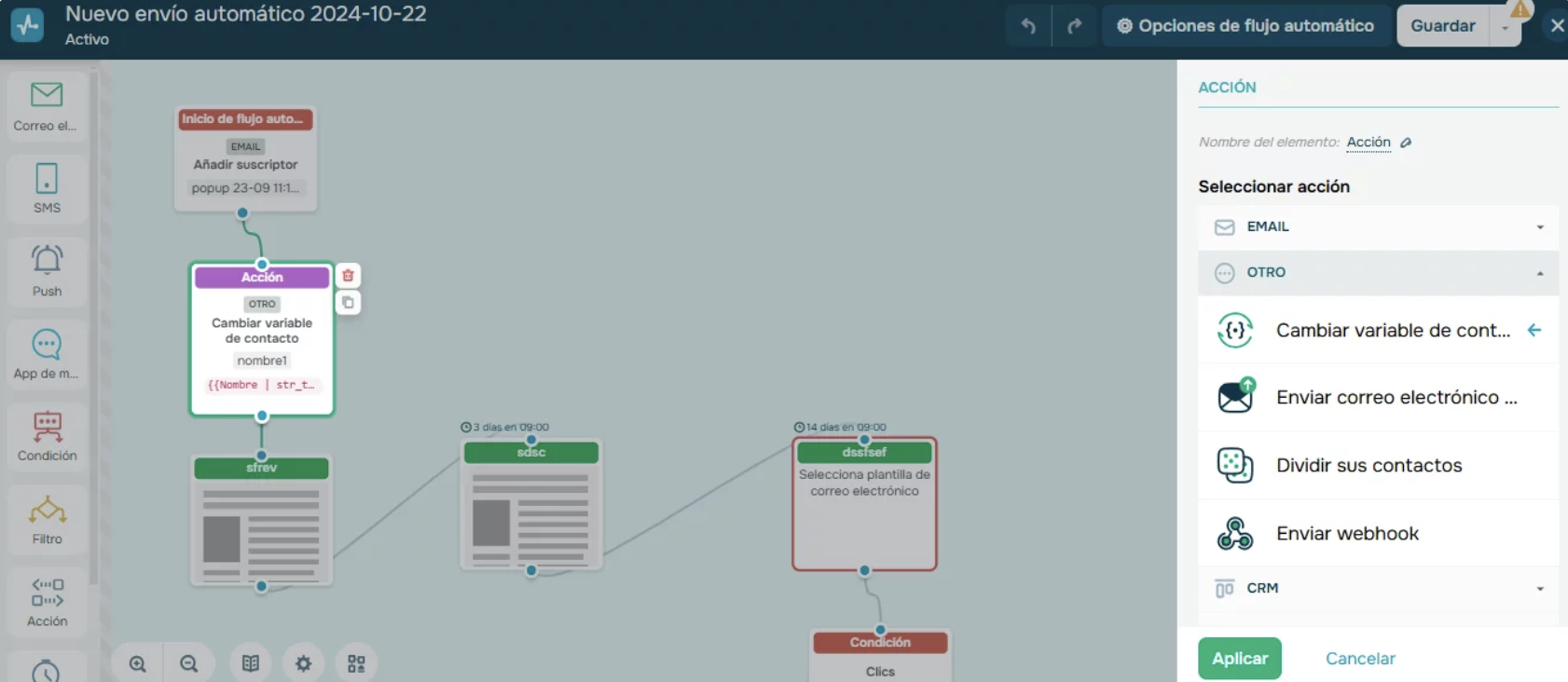Click the Aplicar button

tap(1239, 658)
